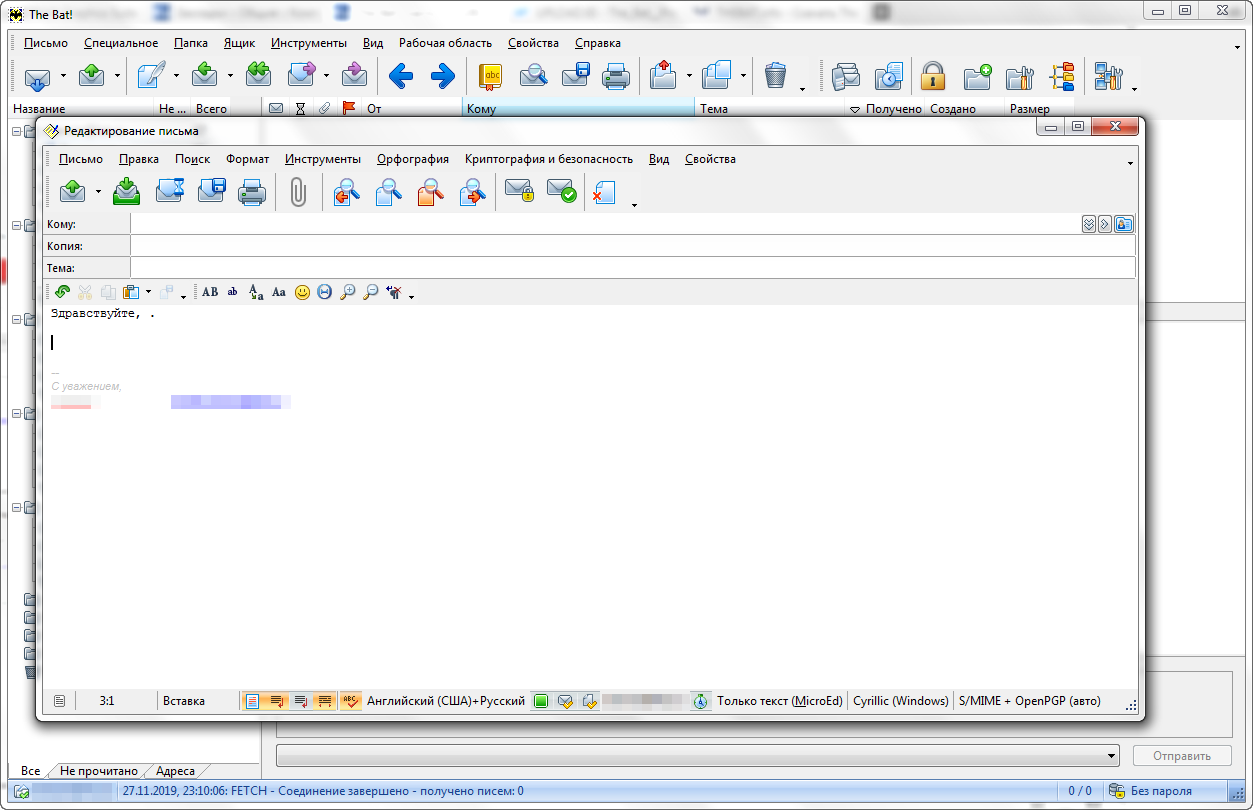The image size is (1253, 810).
Task: Click the green undo arrow in editor toolbar
Action: click(x=62, y=292)
